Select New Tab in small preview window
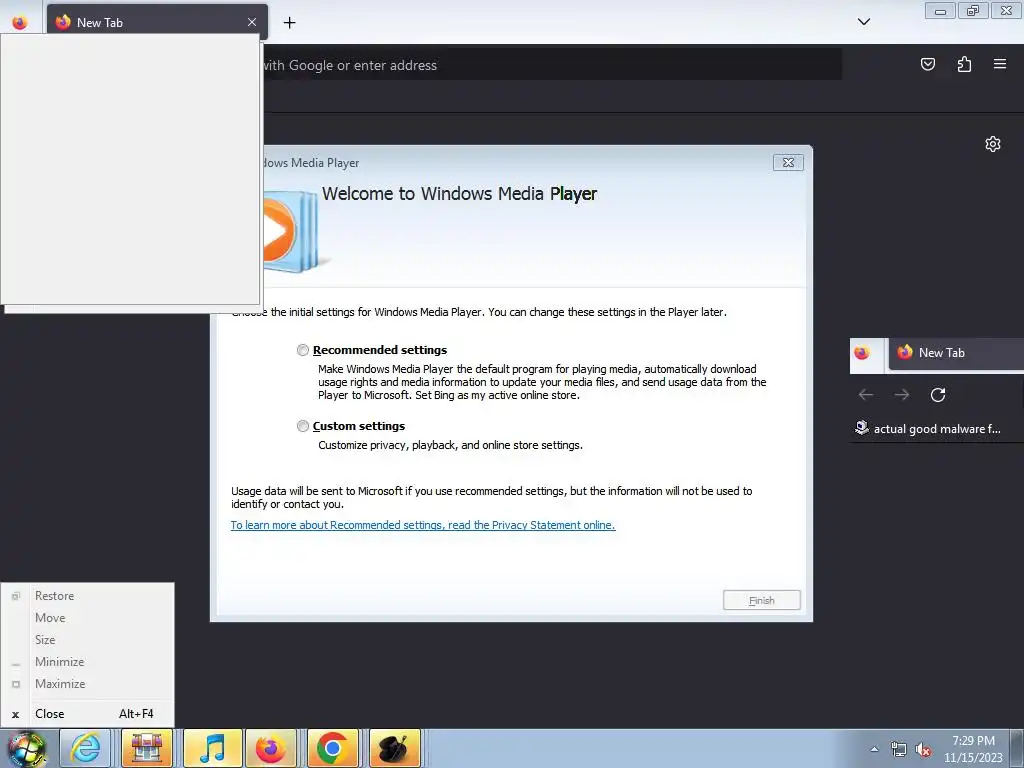Image resolution: width=1024 pixels, height=768 pixels. pos(955,353)
